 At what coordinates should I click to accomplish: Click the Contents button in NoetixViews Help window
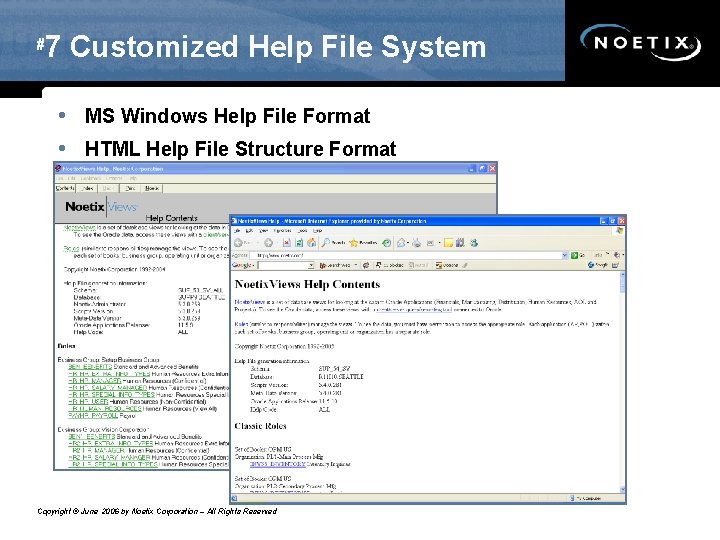(65, 188)
